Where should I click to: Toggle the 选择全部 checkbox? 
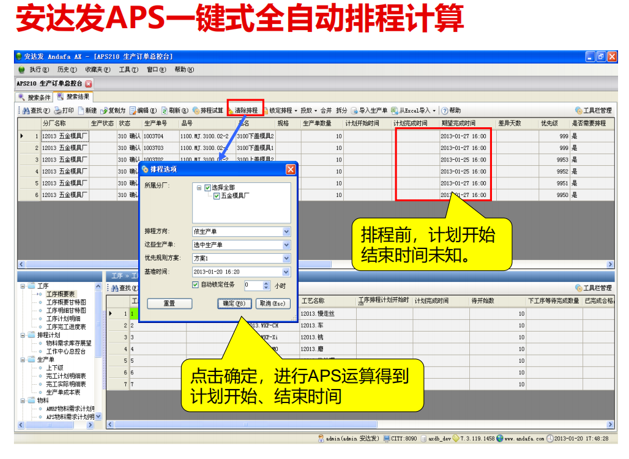click(x=205, y=187)
